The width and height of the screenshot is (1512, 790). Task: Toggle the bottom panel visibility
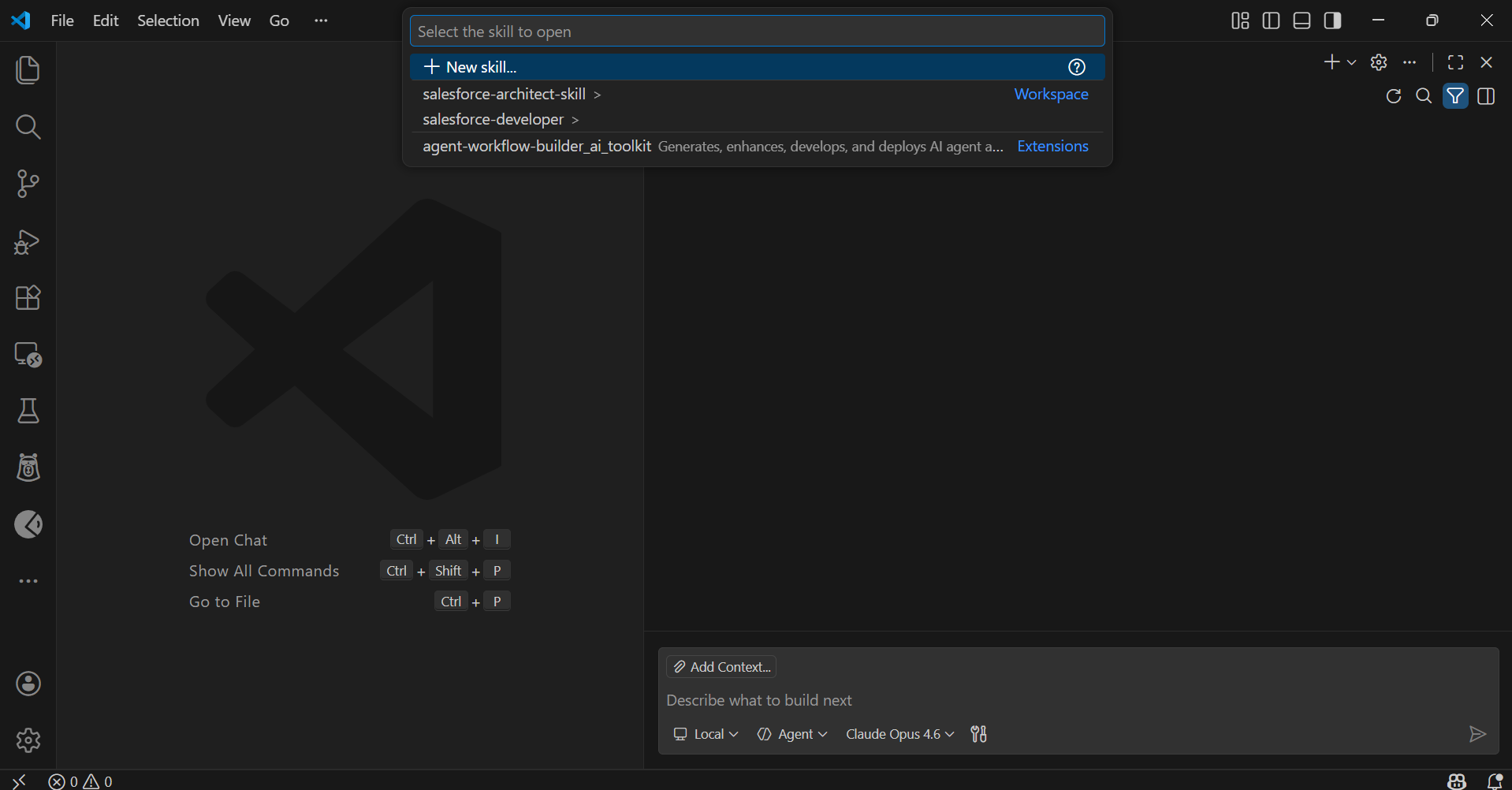point(1302,20)
